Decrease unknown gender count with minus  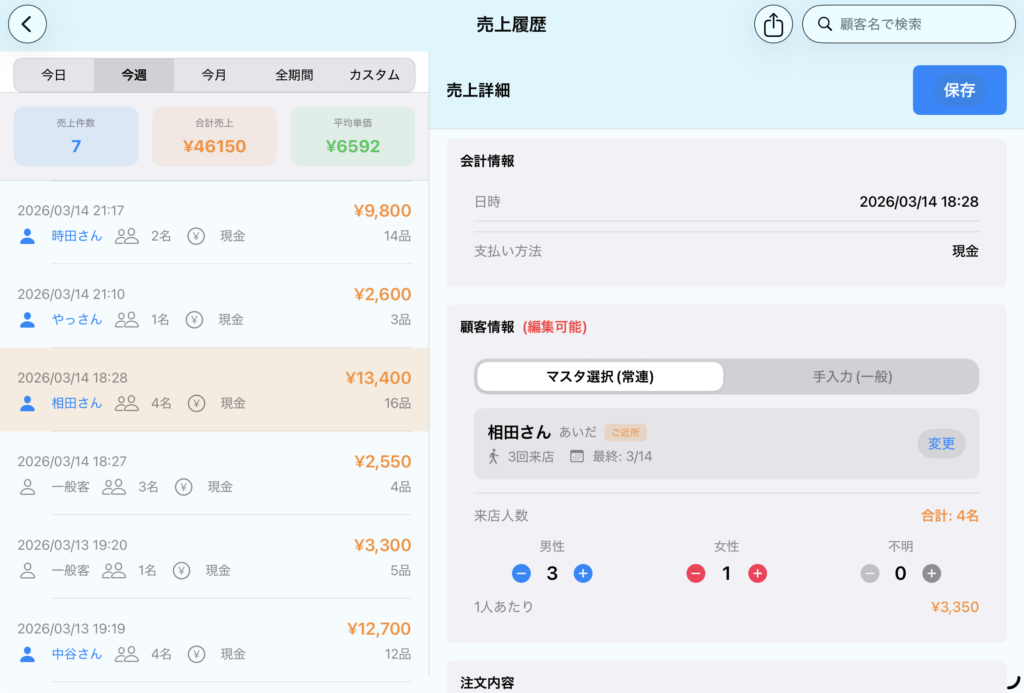870,574
